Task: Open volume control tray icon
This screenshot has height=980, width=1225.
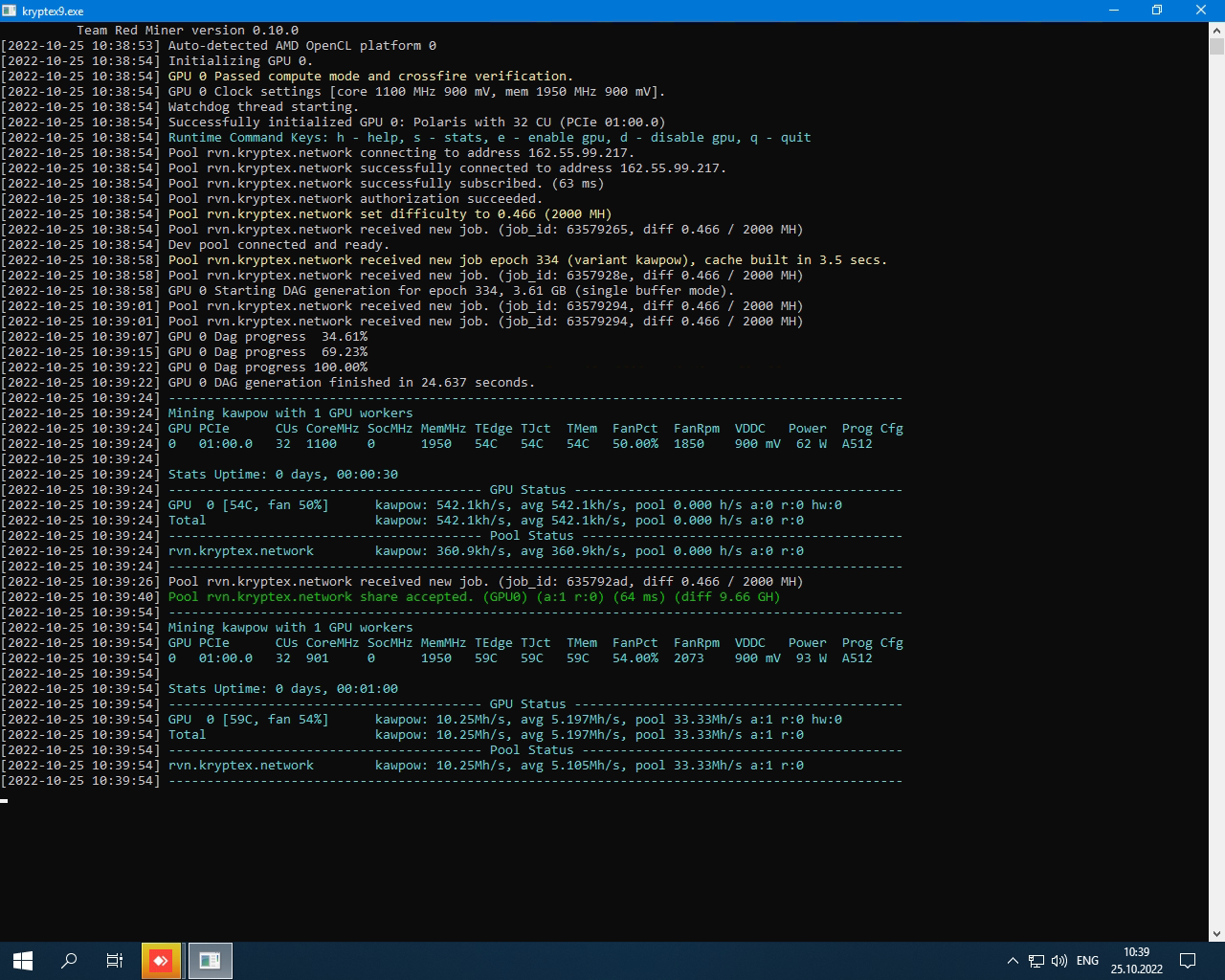Action: (1059, 961)
